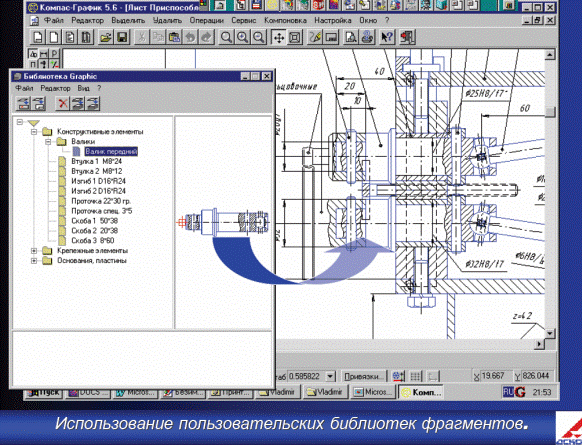This screenshot has width=582, height=445.
Task: Click the vertical scrollbar thumb of drawing
Action: point(550,112)
